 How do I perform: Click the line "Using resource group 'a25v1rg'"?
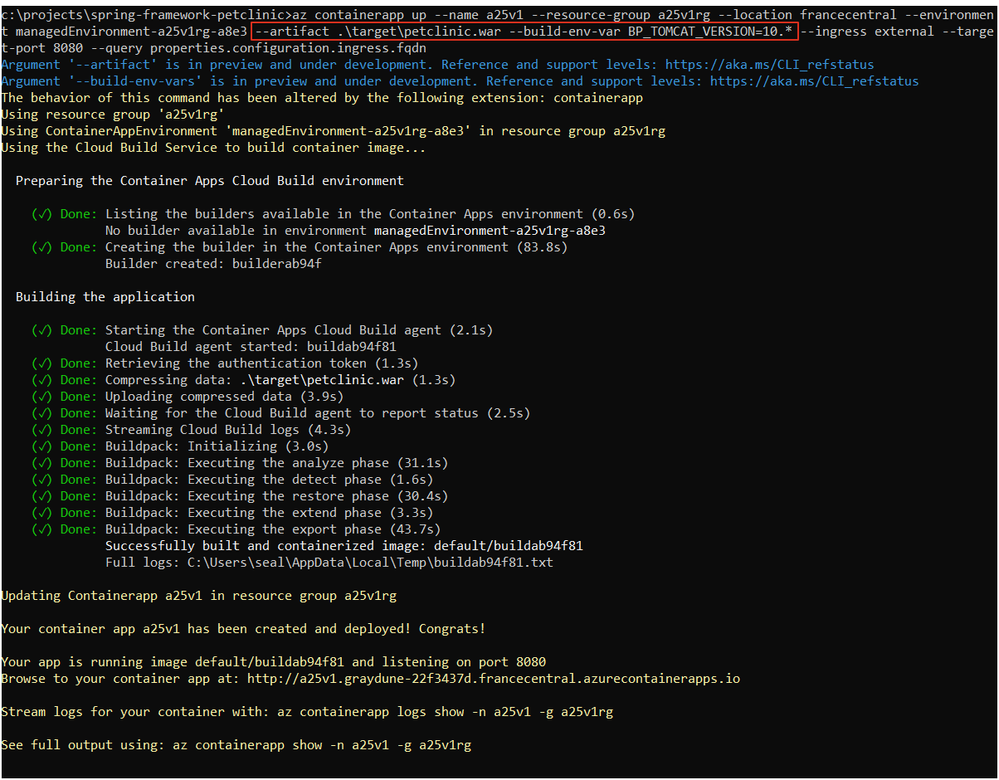[113, 114]
